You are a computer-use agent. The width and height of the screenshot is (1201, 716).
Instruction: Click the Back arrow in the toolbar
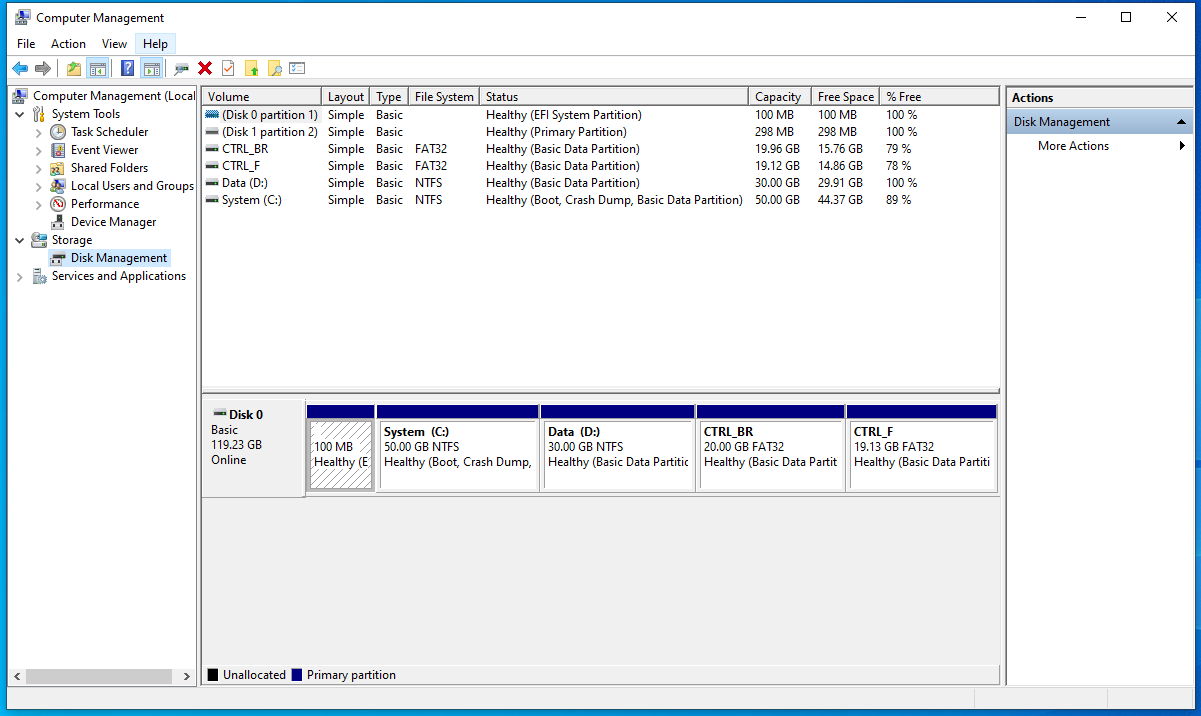point(20,68)
